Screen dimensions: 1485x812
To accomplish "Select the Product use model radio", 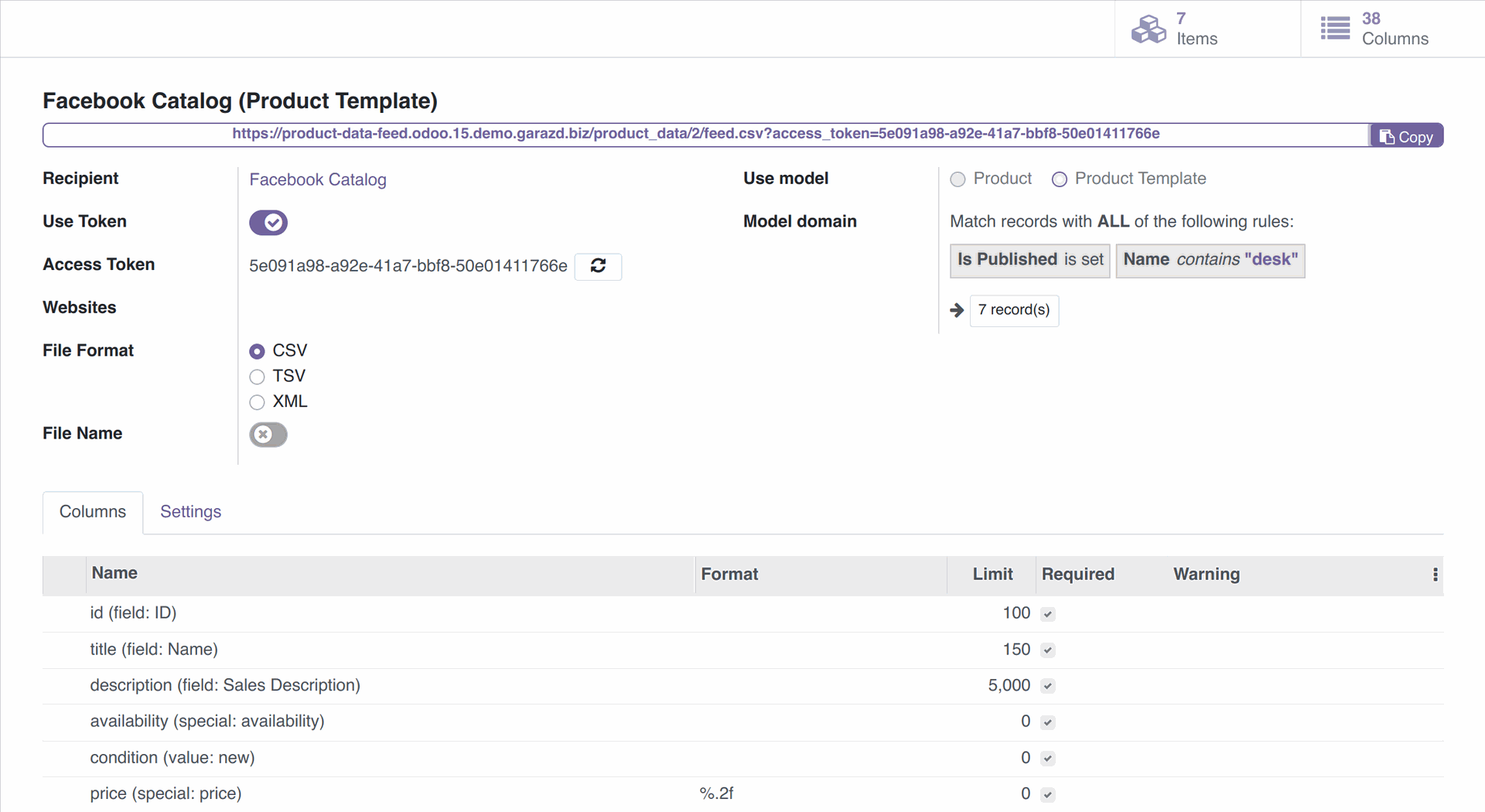I will point(958,179).
